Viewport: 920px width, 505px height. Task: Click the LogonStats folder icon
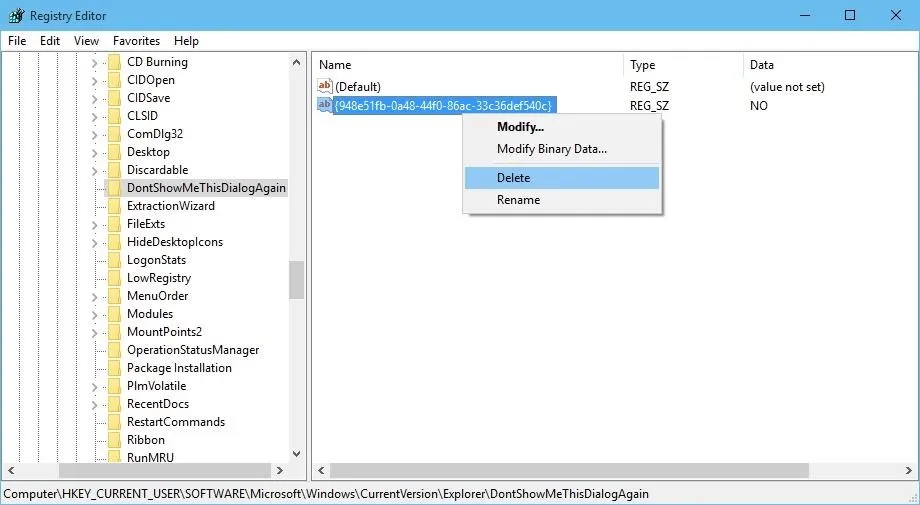click(x=114, y=260)
